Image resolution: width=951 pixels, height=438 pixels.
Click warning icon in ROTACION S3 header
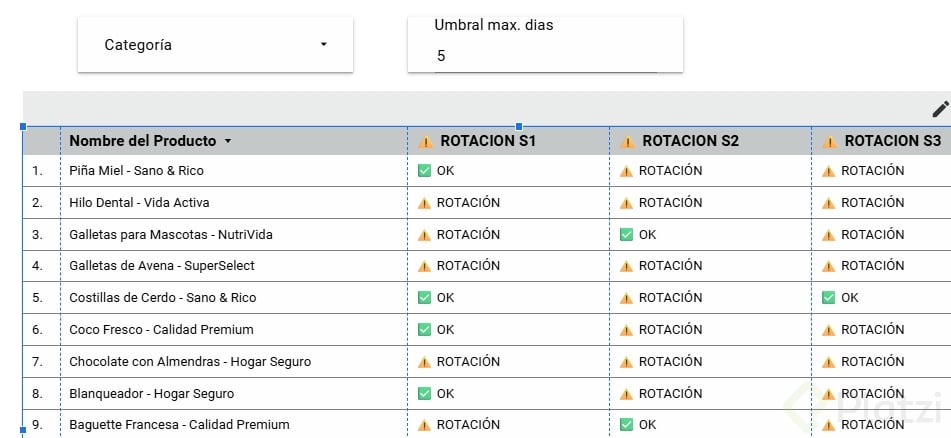pyautogui.click(x=829, y=142)
